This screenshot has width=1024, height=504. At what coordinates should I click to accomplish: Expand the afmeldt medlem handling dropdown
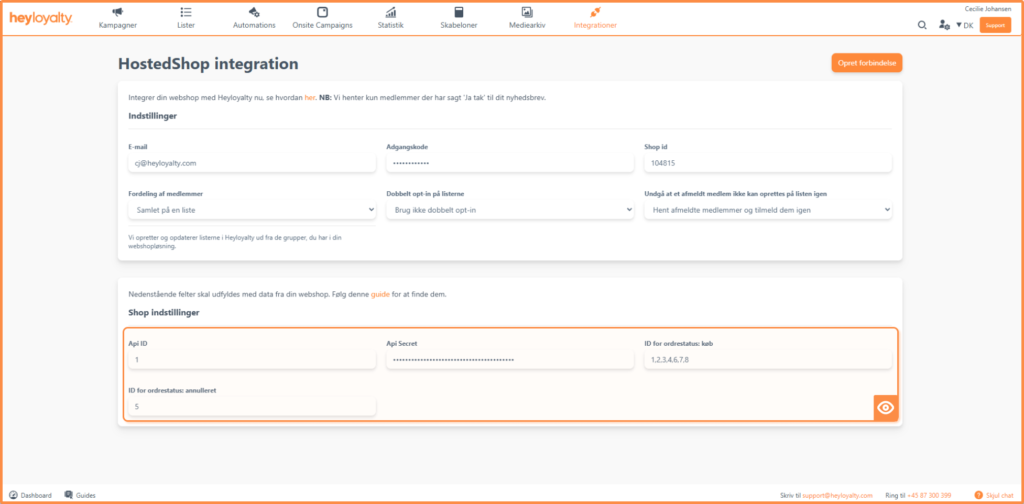767,210
